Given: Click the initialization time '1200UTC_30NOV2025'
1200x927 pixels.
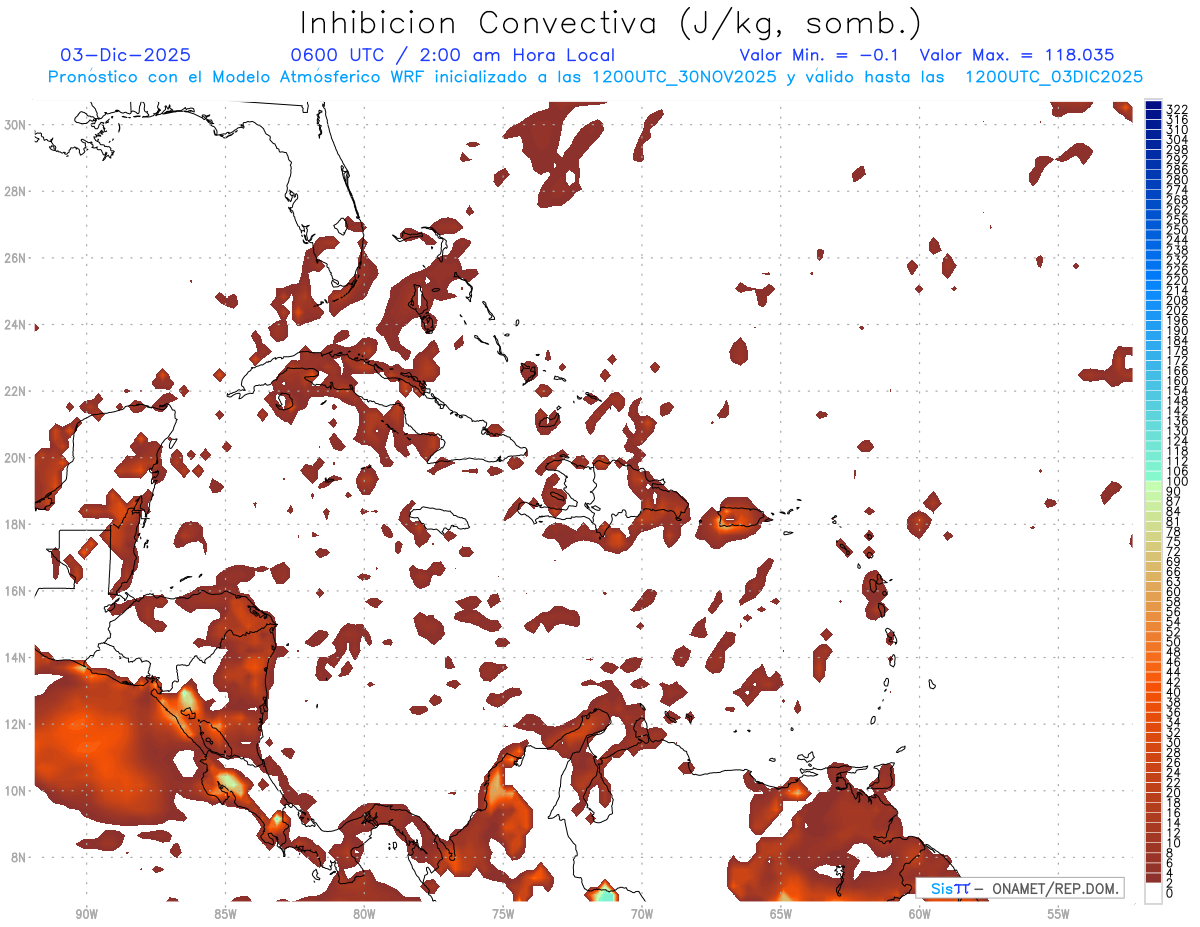Looking at the screenshot, I should click(687, 77).
